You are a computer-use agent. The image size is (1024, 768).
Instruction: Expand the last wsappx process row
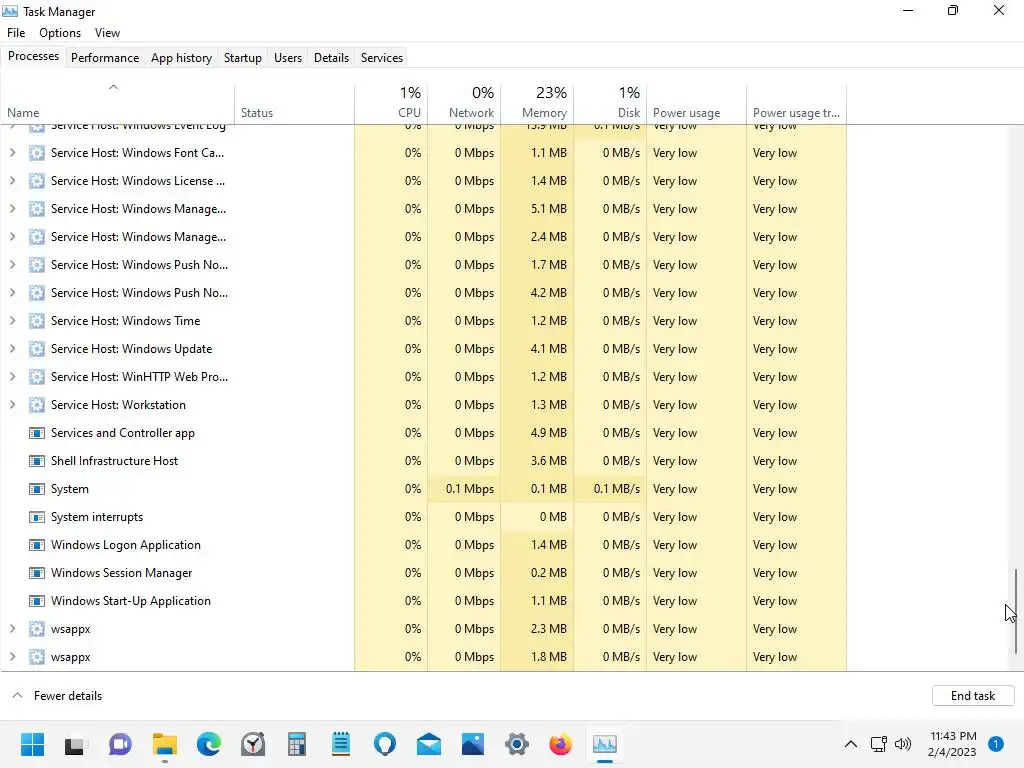point(12,657)
